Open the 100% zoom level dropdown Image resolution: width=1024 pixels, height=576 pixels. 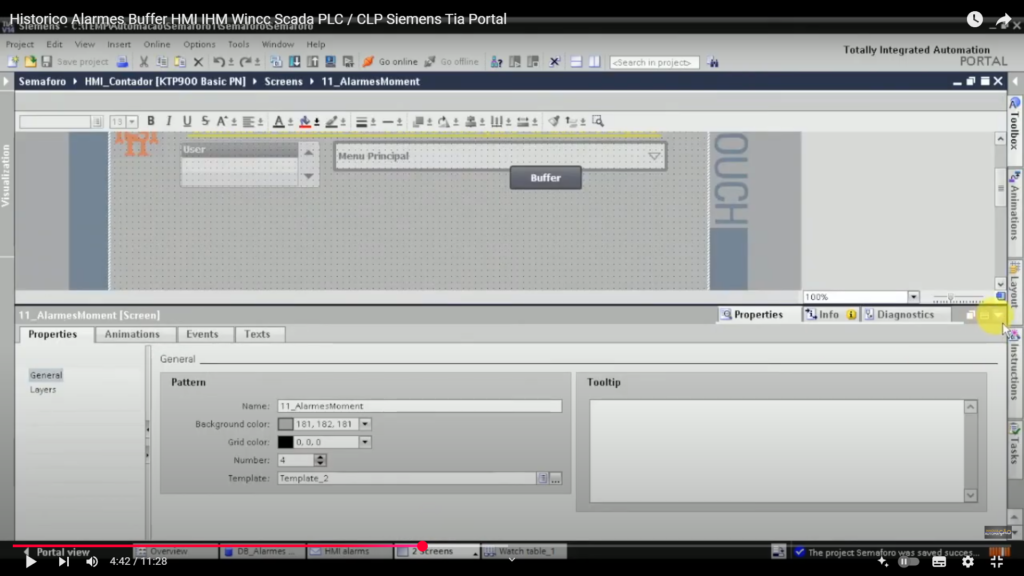coord(913,297)
